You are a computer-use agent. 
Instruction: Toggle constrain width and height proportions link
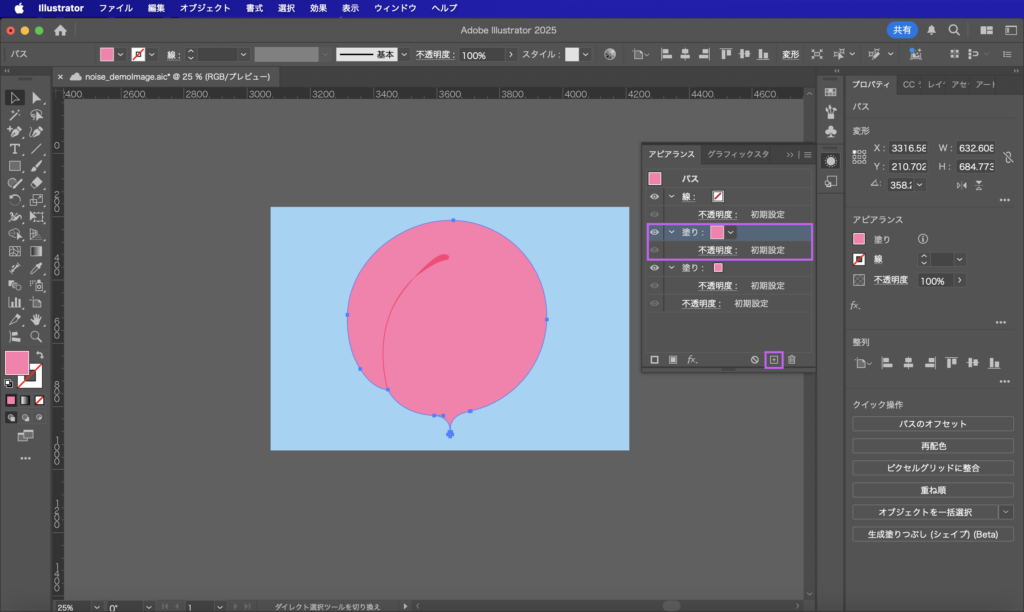click(x=1008, y=157)
